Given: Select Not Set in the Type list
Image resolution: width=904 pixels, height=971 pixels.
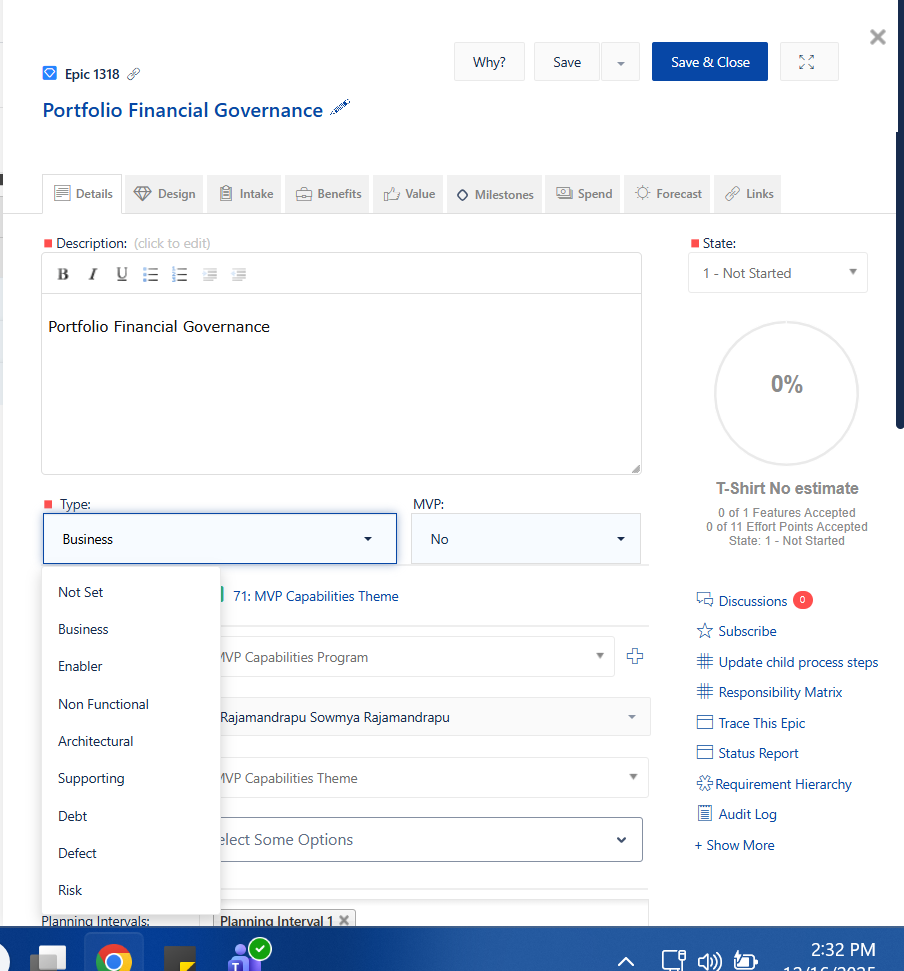Looking at the screenshot, I should click(x=131, y=592).
